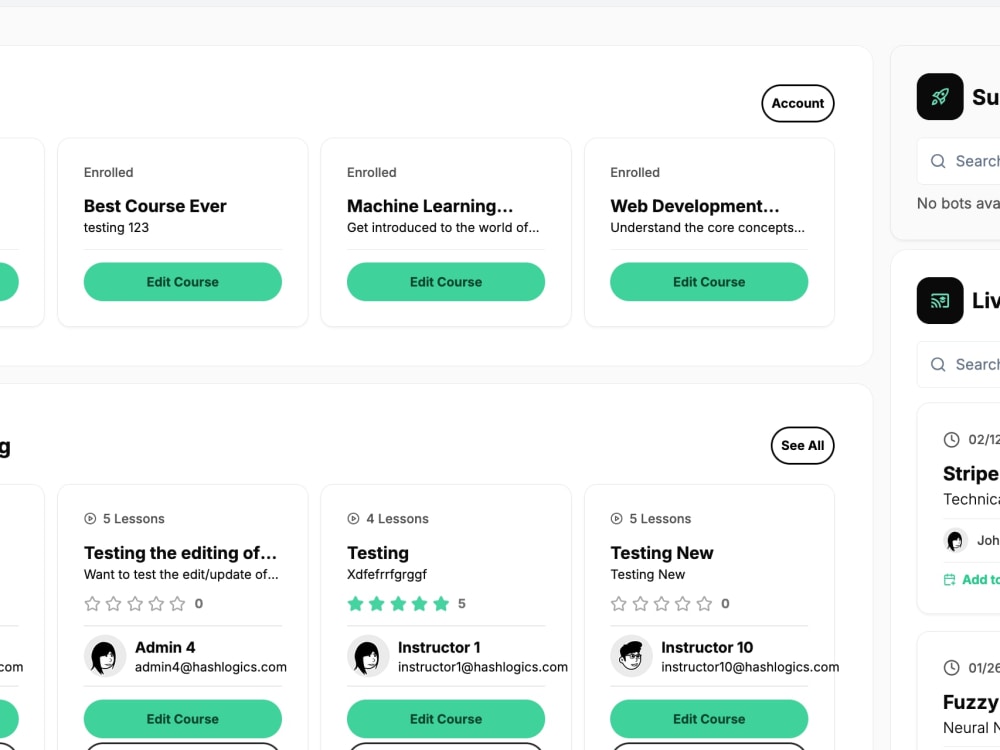Click the play icon beside "4 Lessons"
The width and height of the screenshot is (1000, 750).
(x=354, y=518)
